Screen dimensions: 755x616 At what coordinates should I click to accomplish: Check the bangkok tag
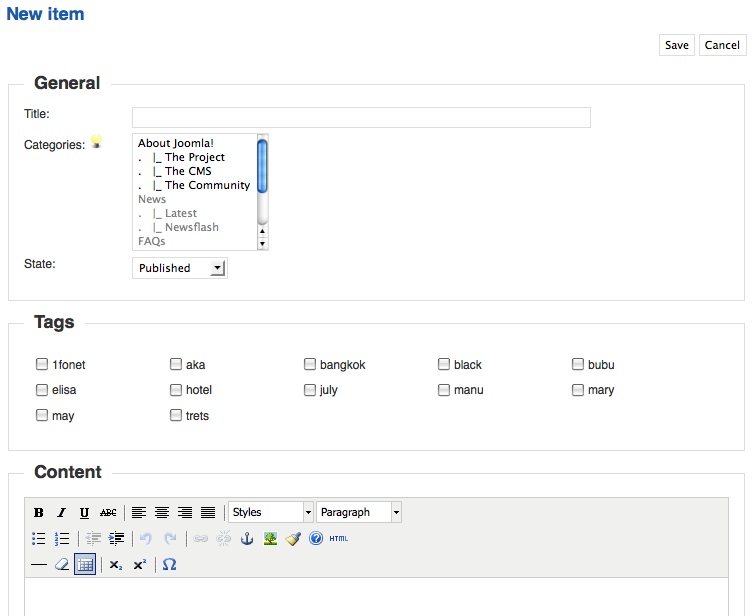click(x=310, y=364)
